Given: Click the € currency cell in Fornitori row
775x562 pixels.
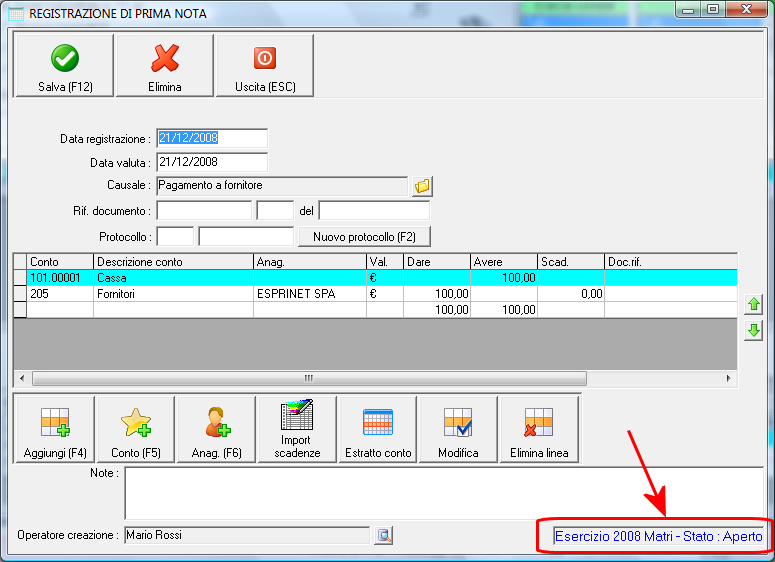Looking at the screenshot, I should point(385,294).
